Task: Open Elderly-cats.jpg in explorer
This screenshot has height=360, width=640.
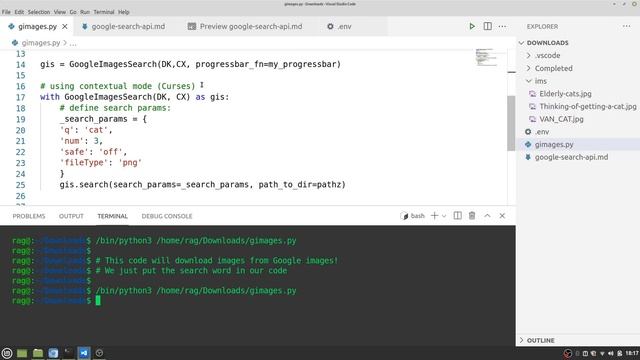Action: tap(565, 93)
